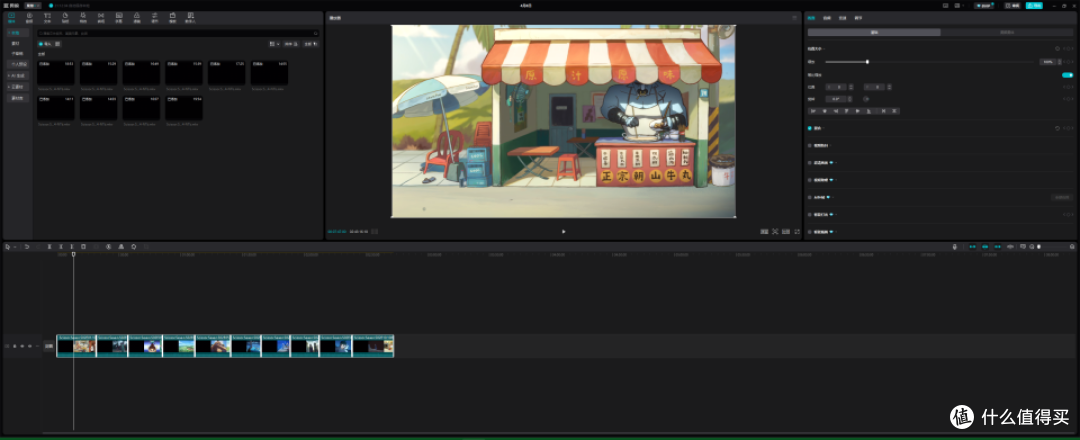
Task: Open the Stickers tab icon
Action: (x=65, y=17)
